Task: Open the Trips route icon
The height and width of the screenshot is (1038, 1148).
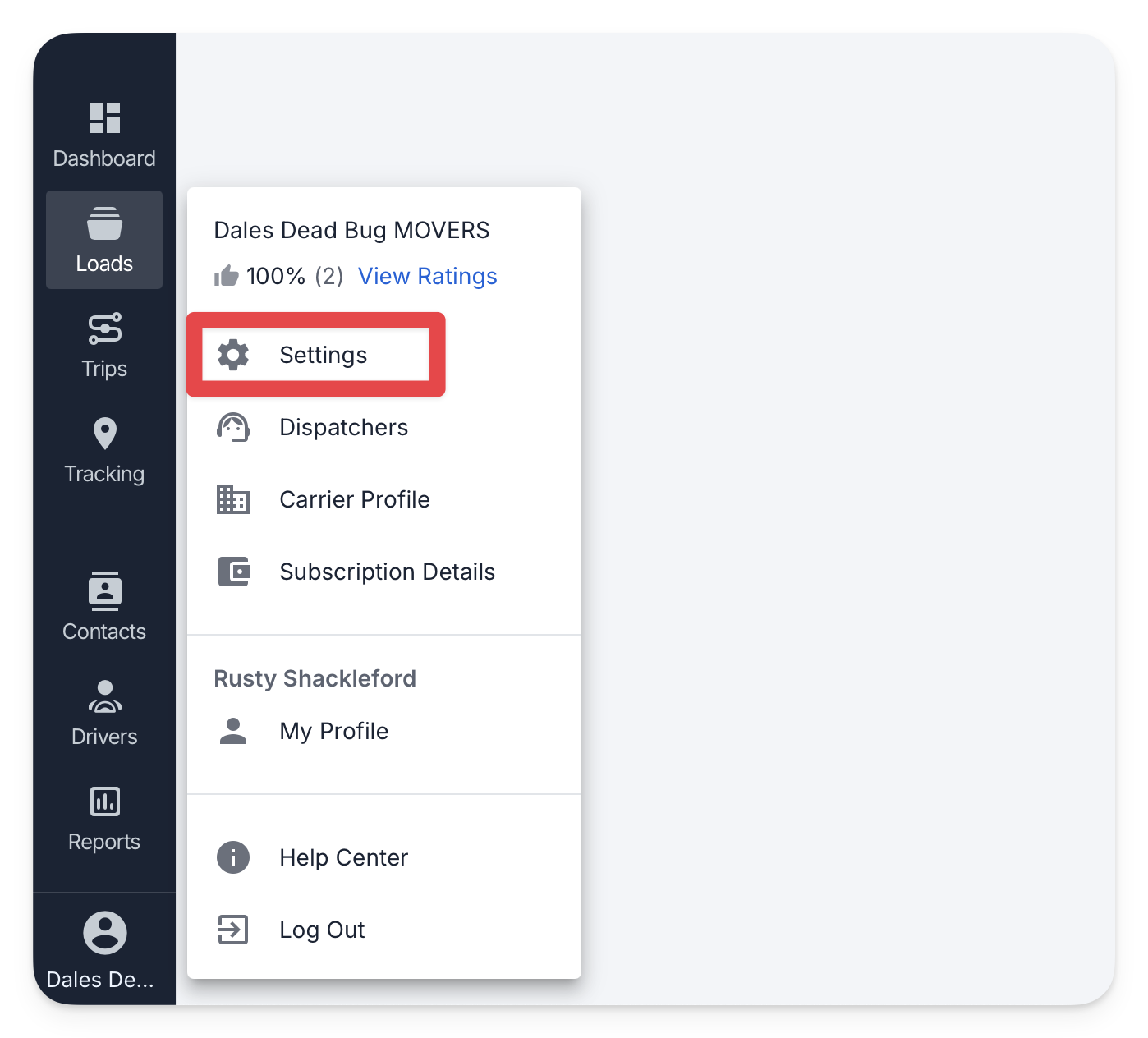Action: [105, 328]
